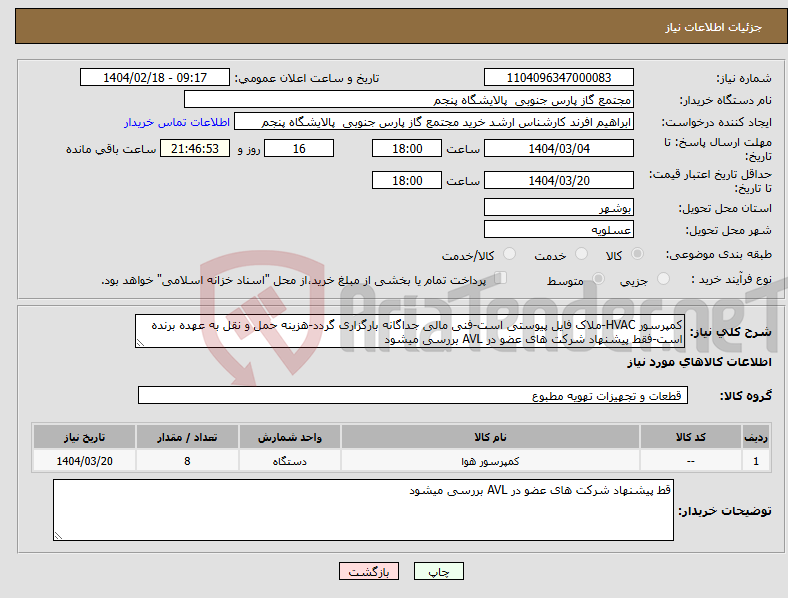Click the buyer organization name field

click(x=409, y=99)
